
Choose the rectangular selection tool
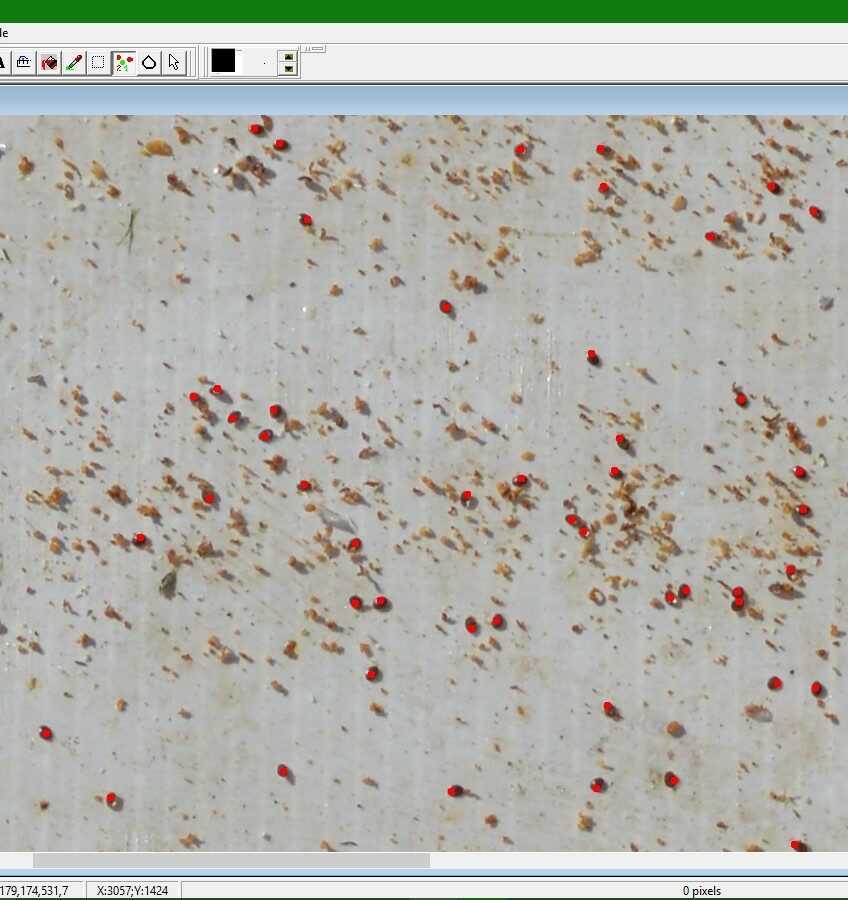[98, 63]
